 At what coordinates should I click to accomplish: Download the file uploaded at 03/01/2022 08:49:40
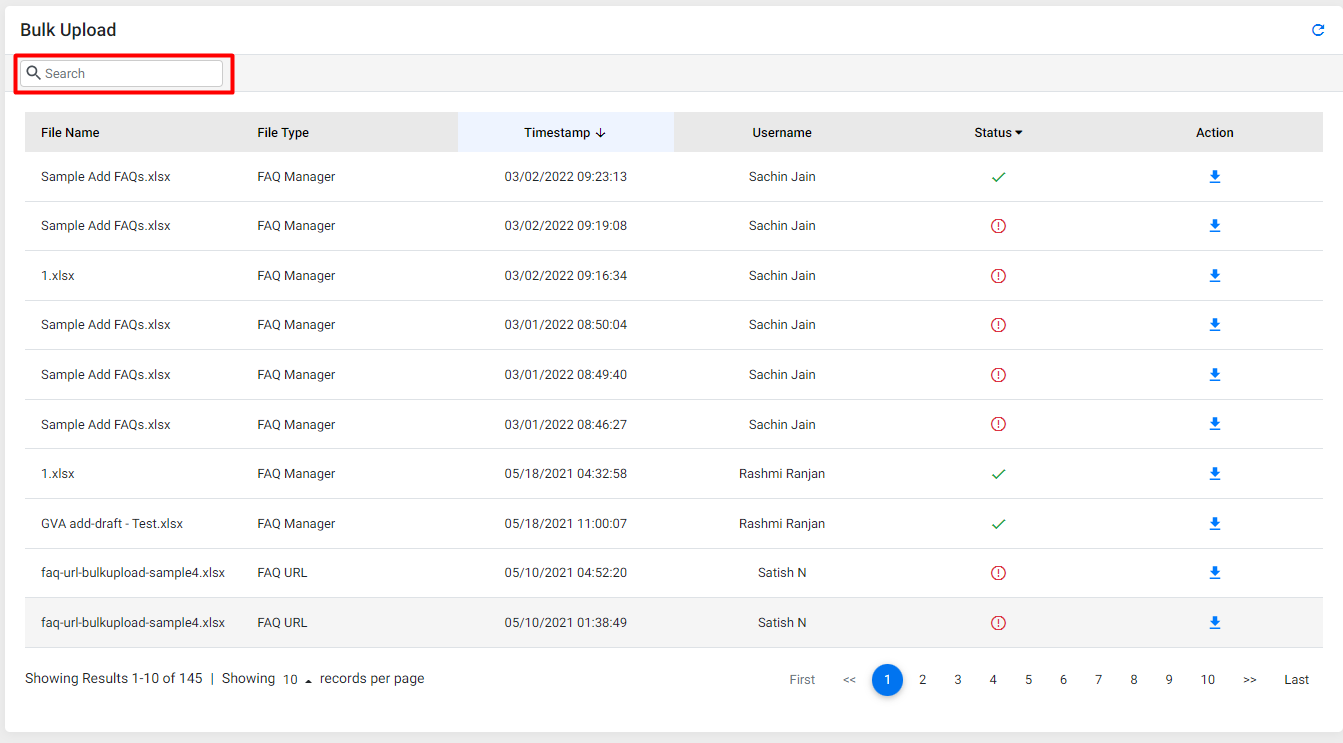coord(1215,375)
